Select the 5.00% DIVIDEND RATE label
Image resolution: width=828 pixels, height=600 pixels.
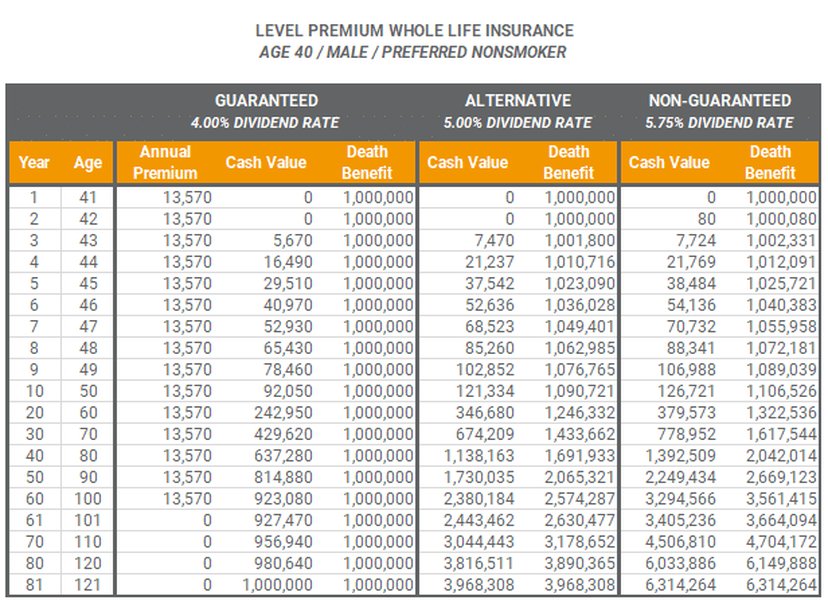point(517,122)
